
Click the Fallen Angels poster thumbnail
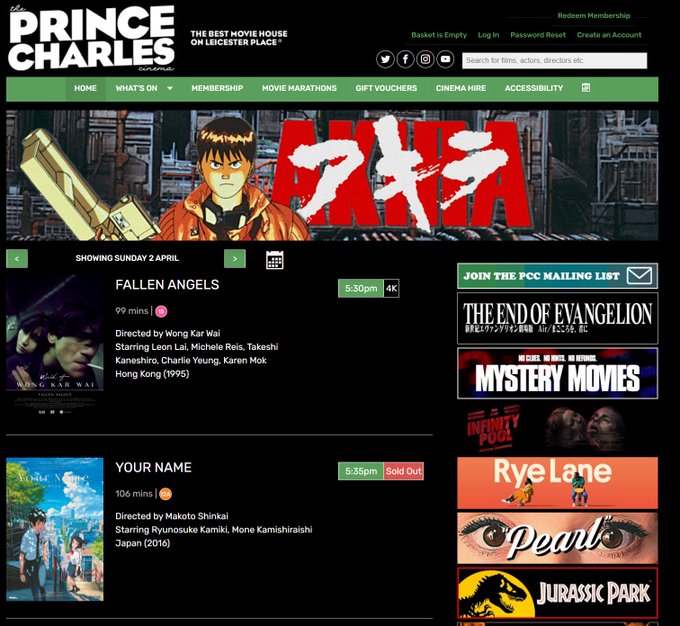(55, 346)
